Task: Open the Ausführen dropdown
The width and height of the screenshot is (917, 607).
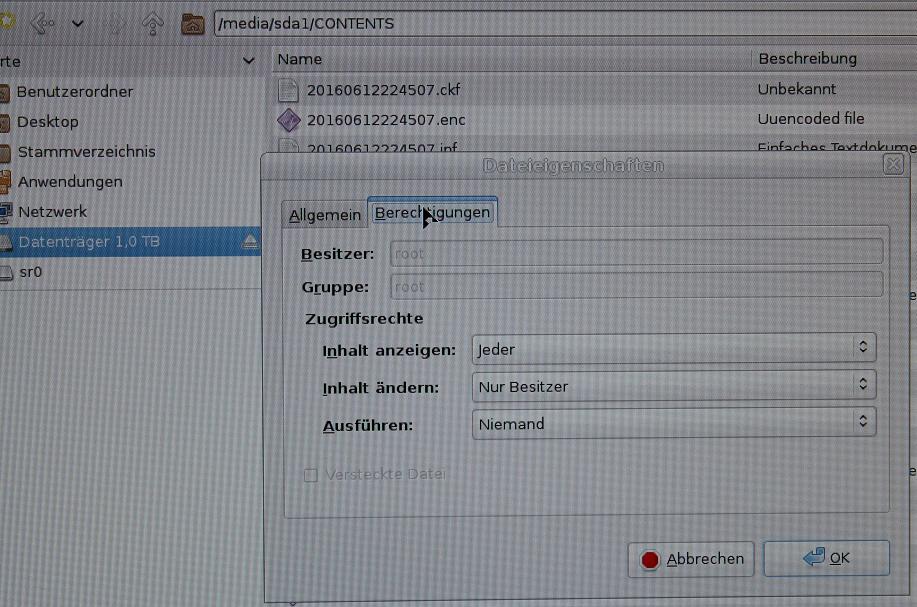Action: click(x=674, y=423)
